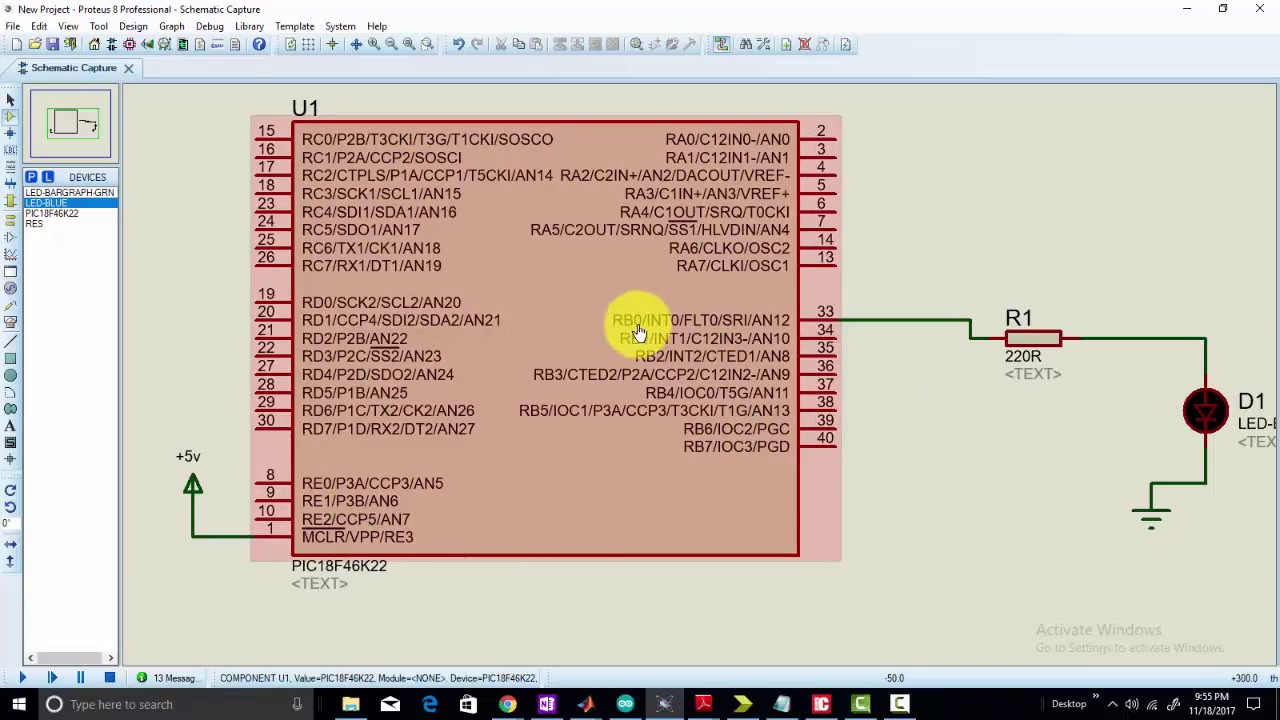The width and height of the screenshot is (1280, 720).
Task: Click P button to pick devices
Action: [x=31, y=177]
